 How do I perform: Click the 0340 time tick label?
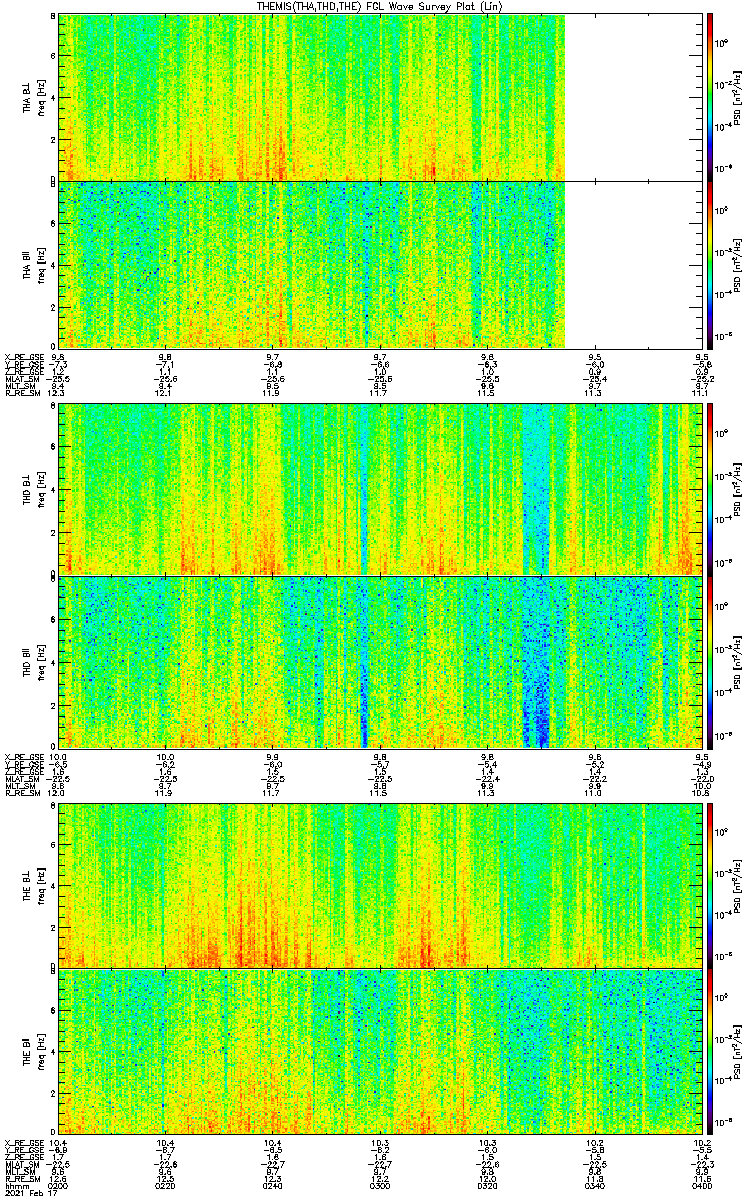click(595, 1184)
